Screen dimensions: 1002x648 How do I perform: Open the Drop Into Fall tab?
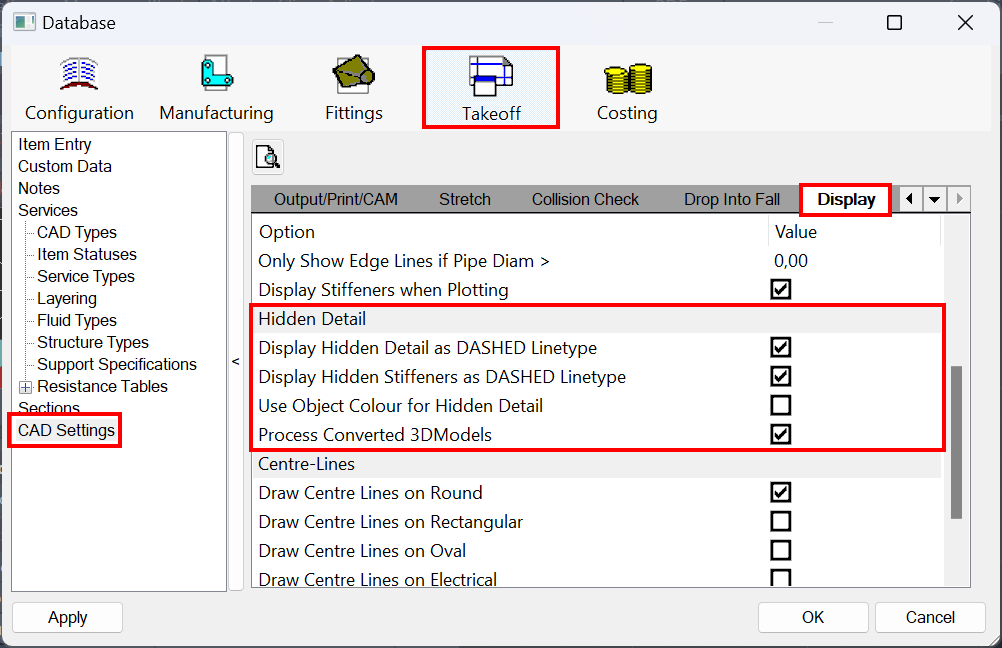[732, 199]
